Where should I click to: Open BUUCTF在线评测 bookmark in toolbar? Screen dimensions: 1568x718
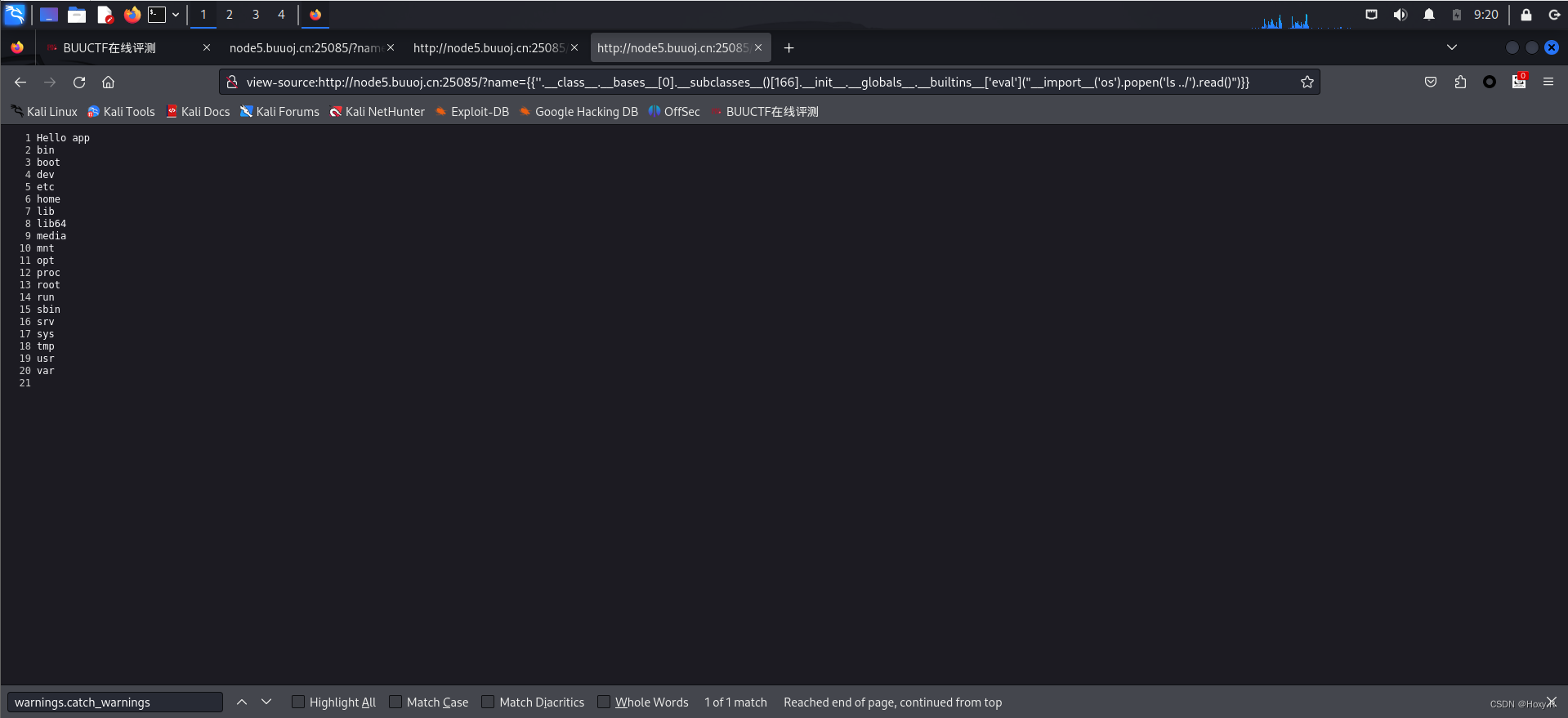click(764, 112)
